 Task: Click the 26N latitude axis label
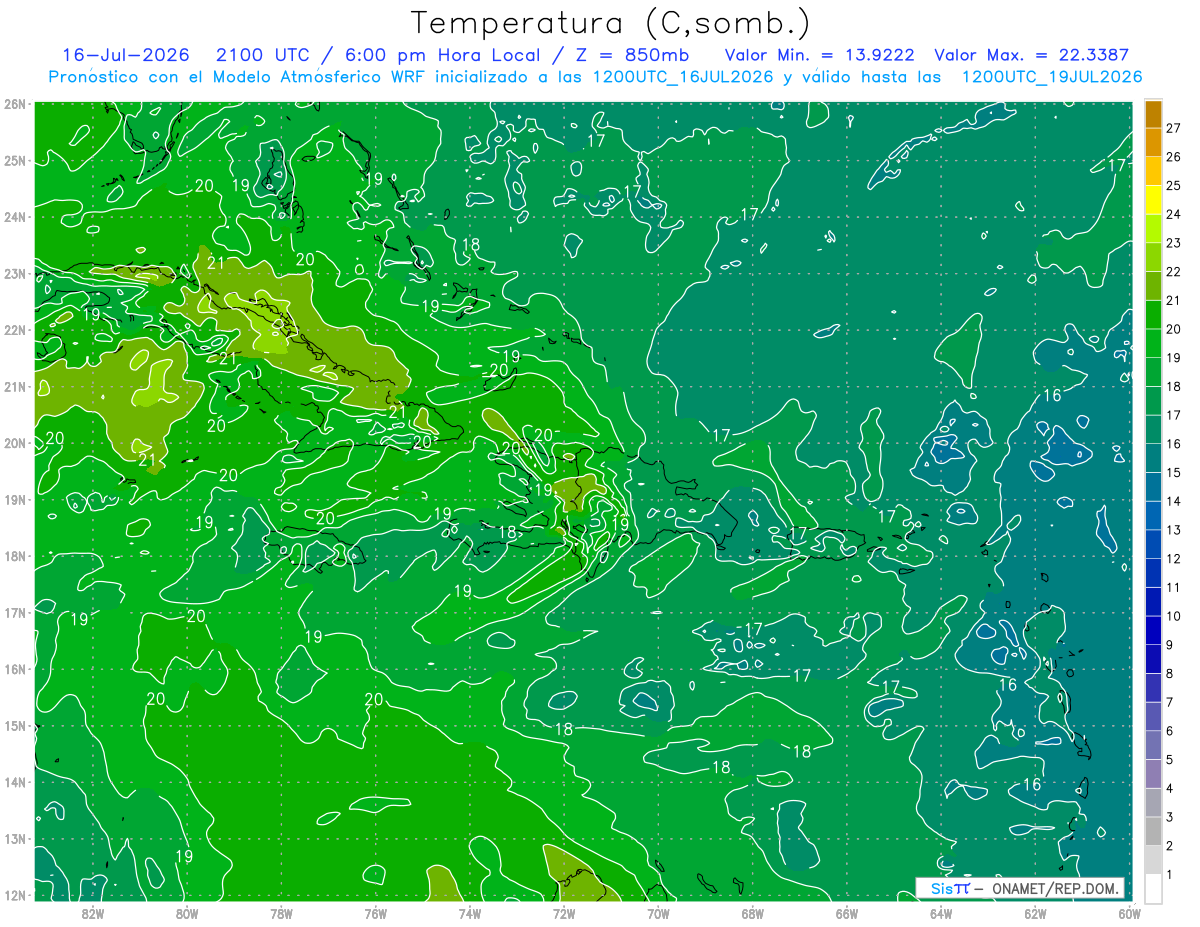pos(14,104)
